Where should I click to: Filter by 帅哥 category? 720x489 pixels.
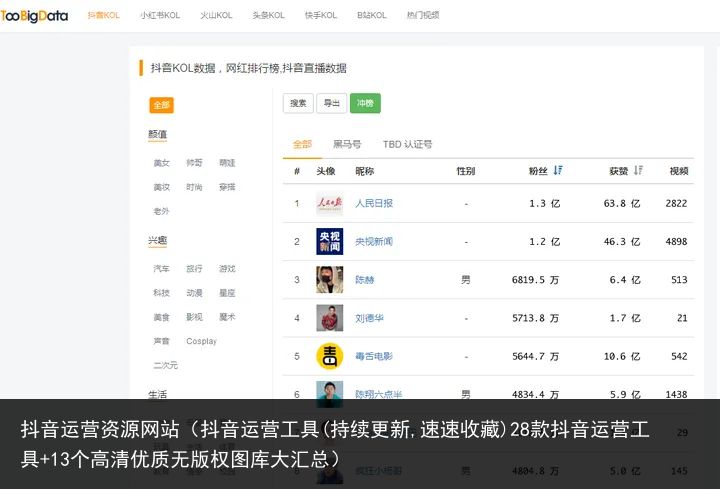pyautogui.click(x=194, y=163)
